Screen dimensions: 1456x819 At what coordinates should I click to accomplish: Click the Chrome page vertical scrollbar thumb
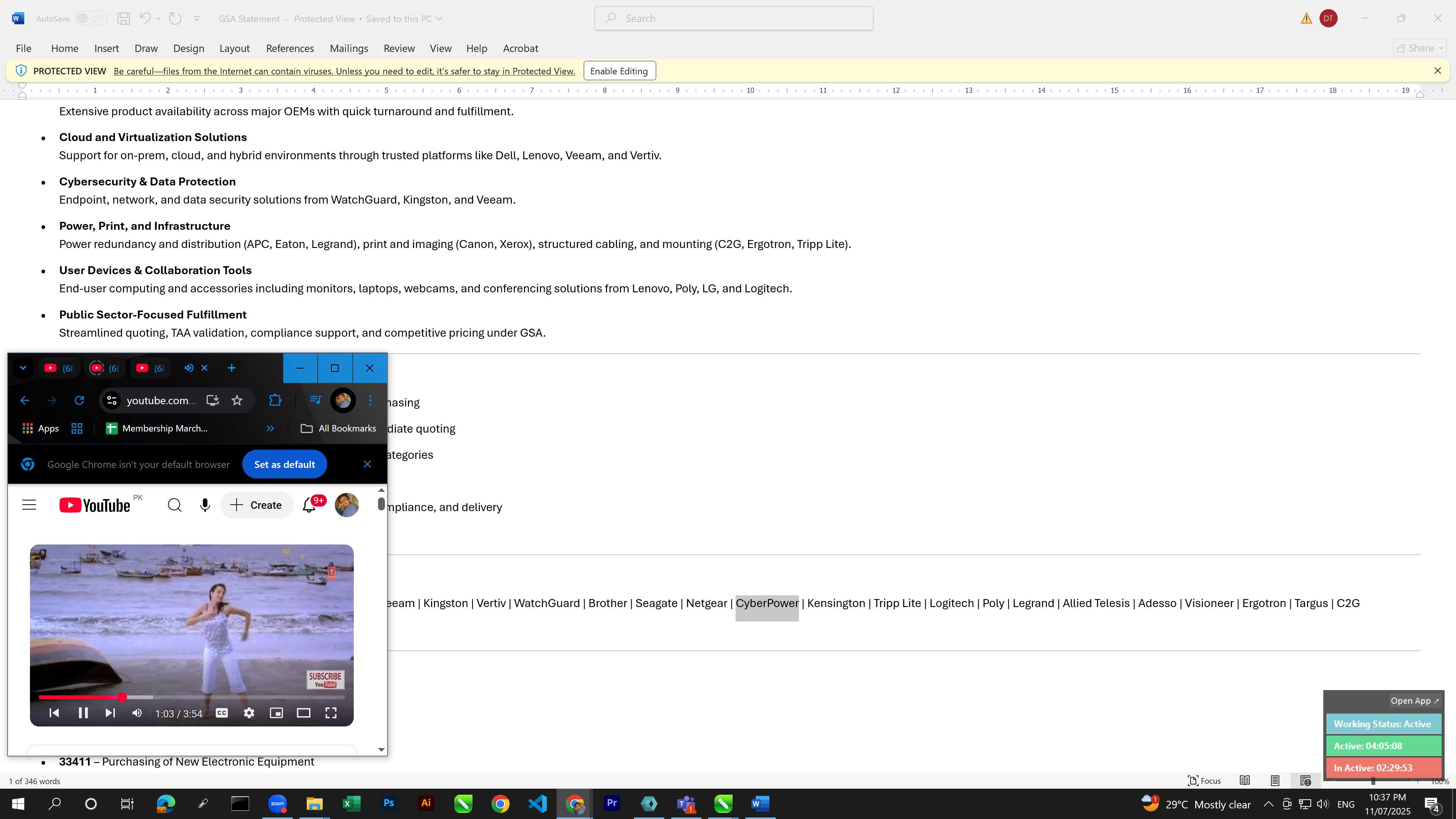[x=381, y=504]
